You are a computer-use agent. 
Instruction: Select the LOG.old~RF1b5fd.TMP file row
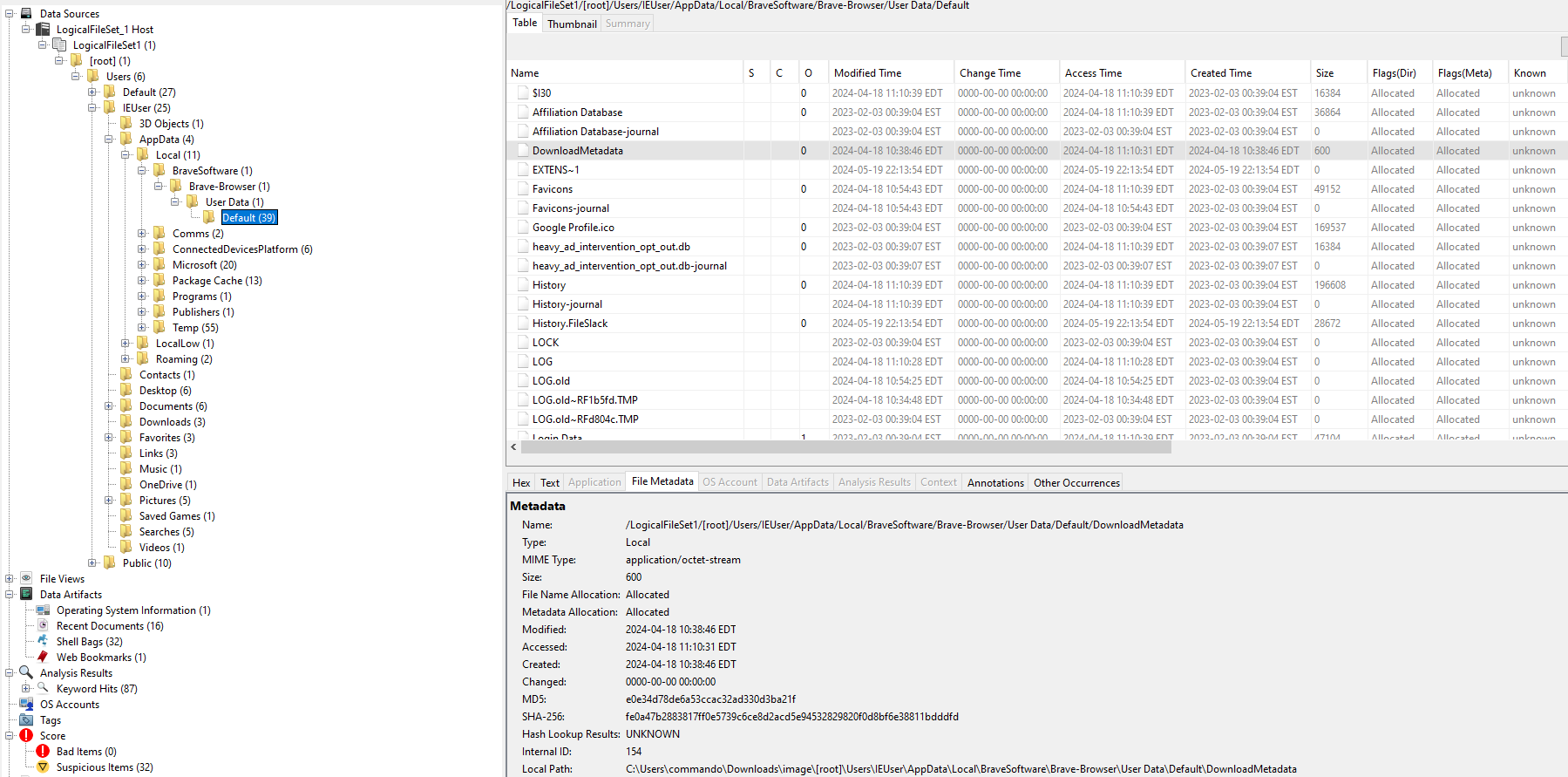point(1037,399)
